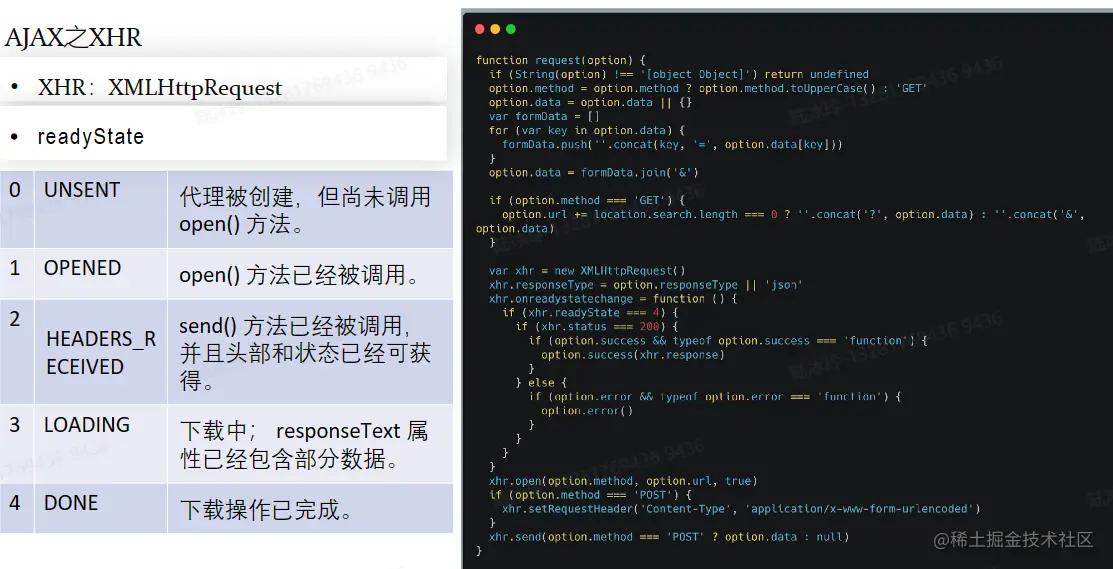Click code line with "return undefined"
This screenshot has width=1113, height=569.
679,74
